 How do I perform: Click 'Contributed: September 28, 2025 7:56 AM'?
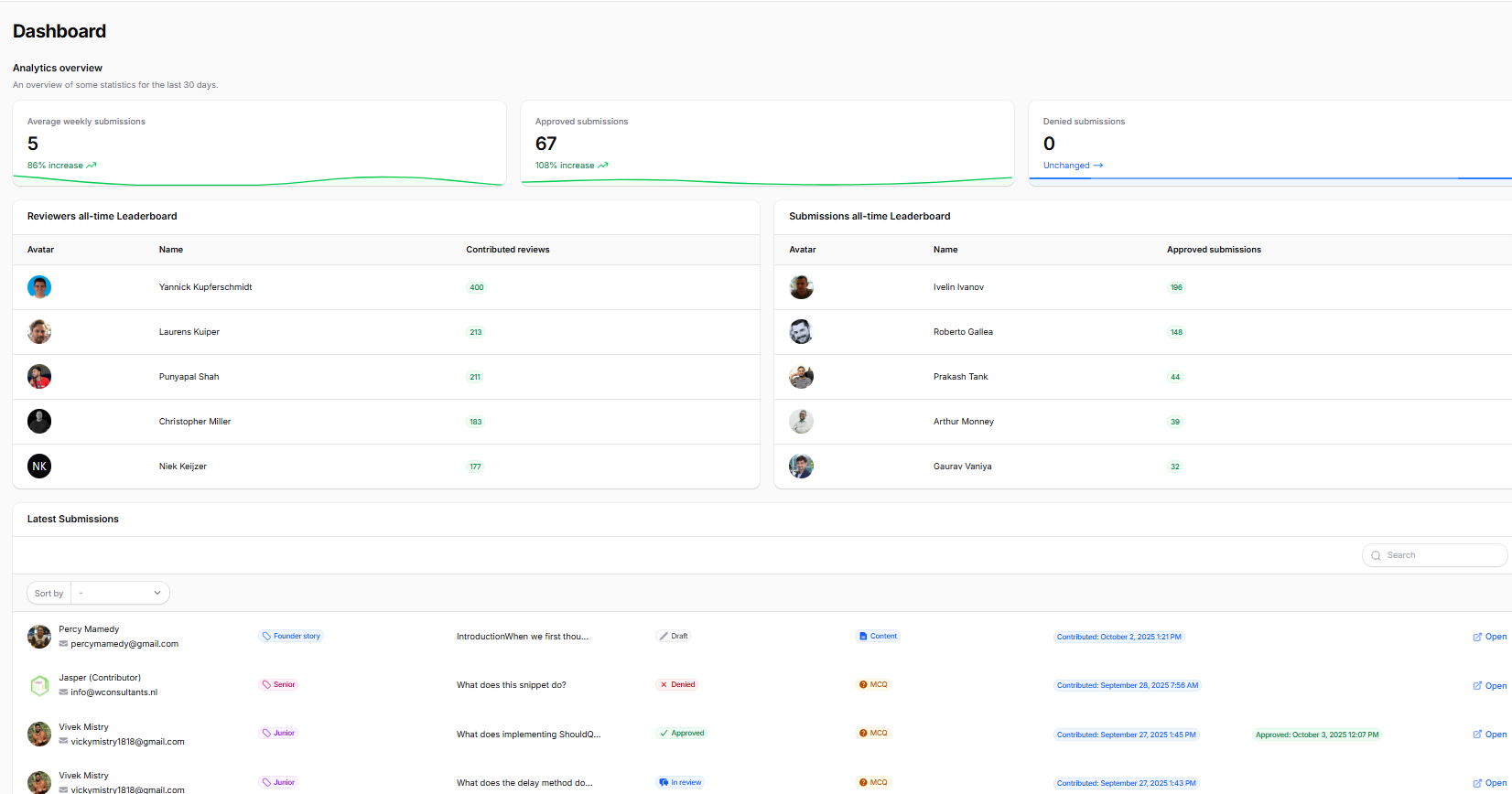click(1128, 685)
